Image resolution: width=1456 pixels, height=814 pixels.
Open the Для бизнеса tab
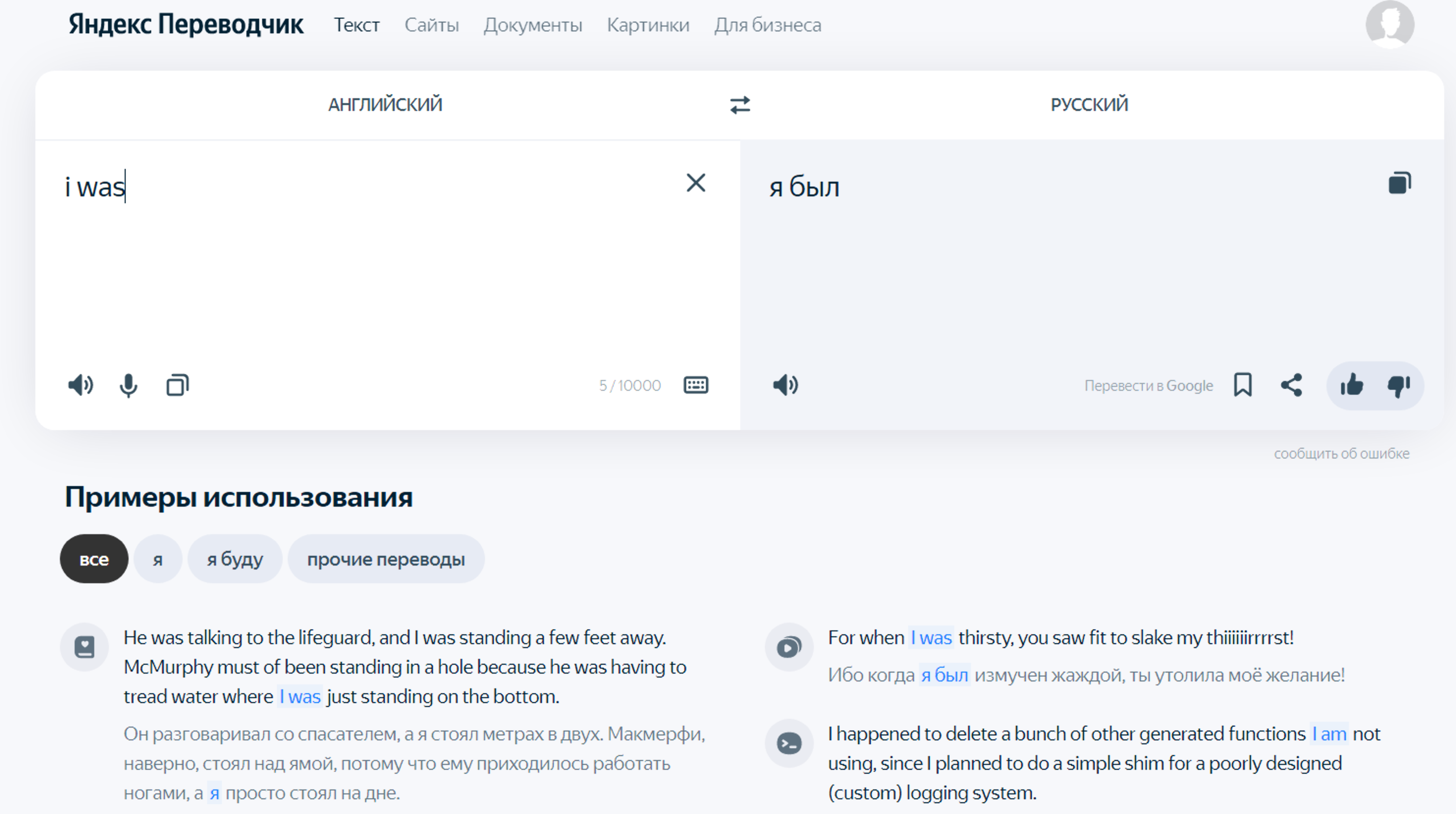coord(768,25)
